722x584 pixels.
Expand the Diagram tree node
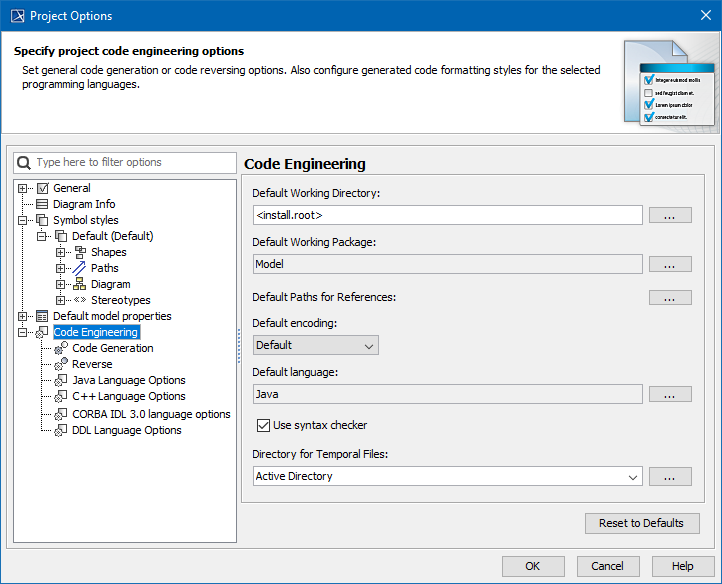[x=61, y=284]
